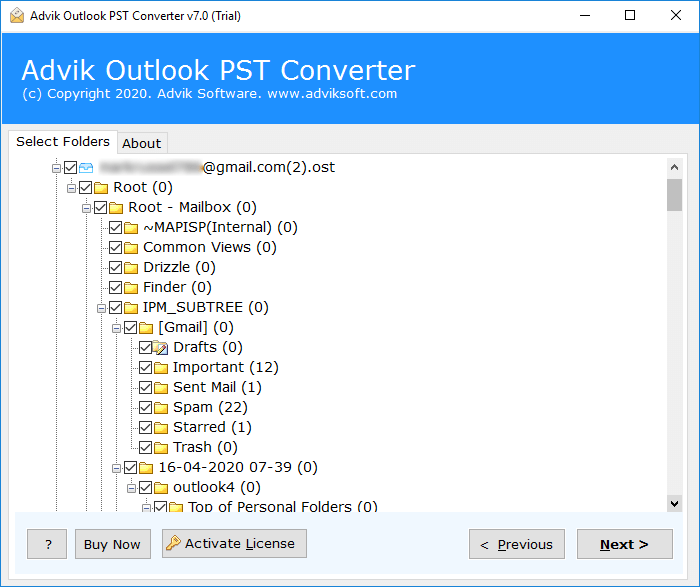Image resolution: width=700 pixels, height=587 pixels.
Task: Click the Drafts pencil folder icon
Action: click(161, 347)
